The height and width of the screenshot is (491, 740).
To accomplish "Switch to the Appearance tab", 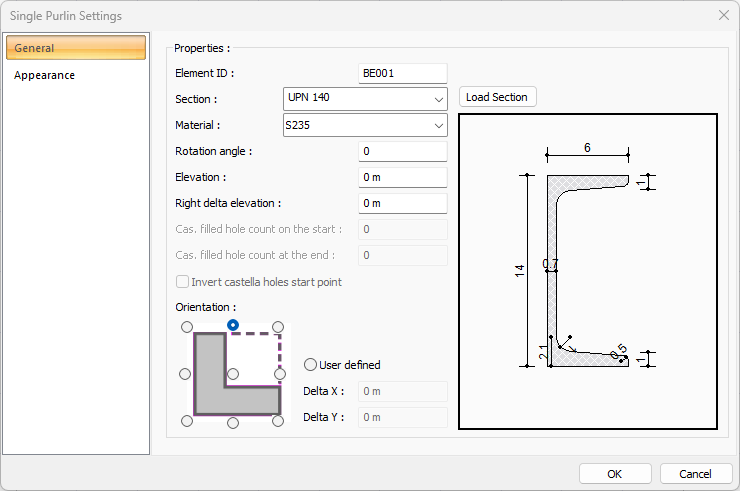I will point(44,75).
